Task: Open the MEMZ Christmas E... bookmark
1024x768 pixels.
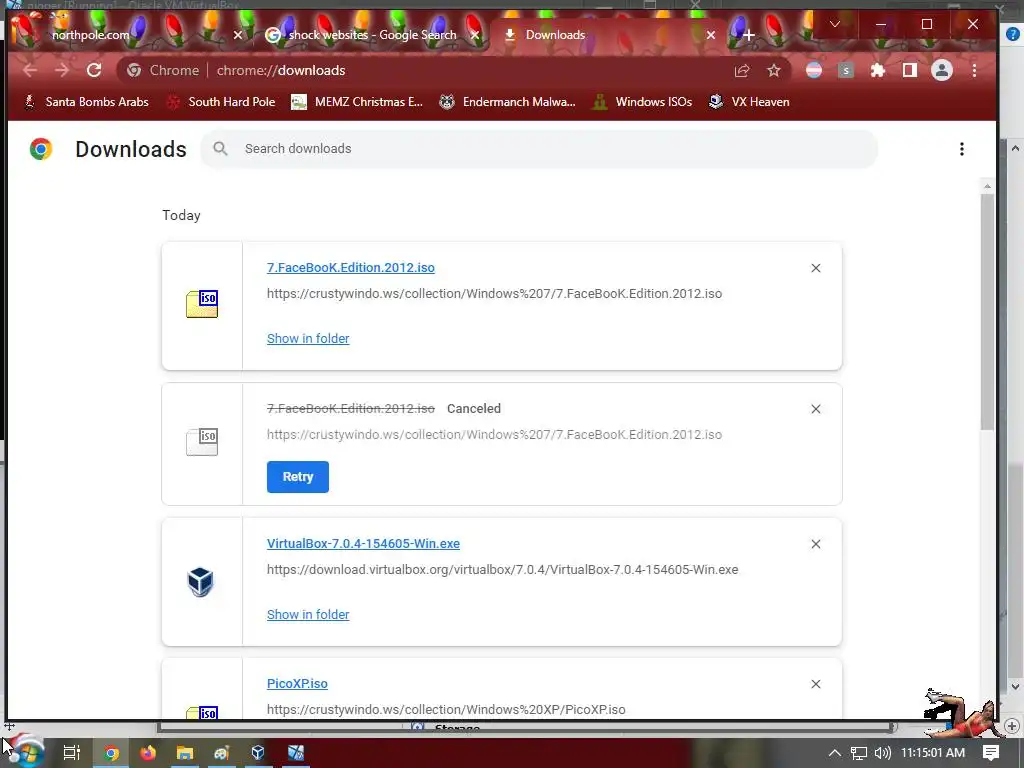Action: (357, 102)
